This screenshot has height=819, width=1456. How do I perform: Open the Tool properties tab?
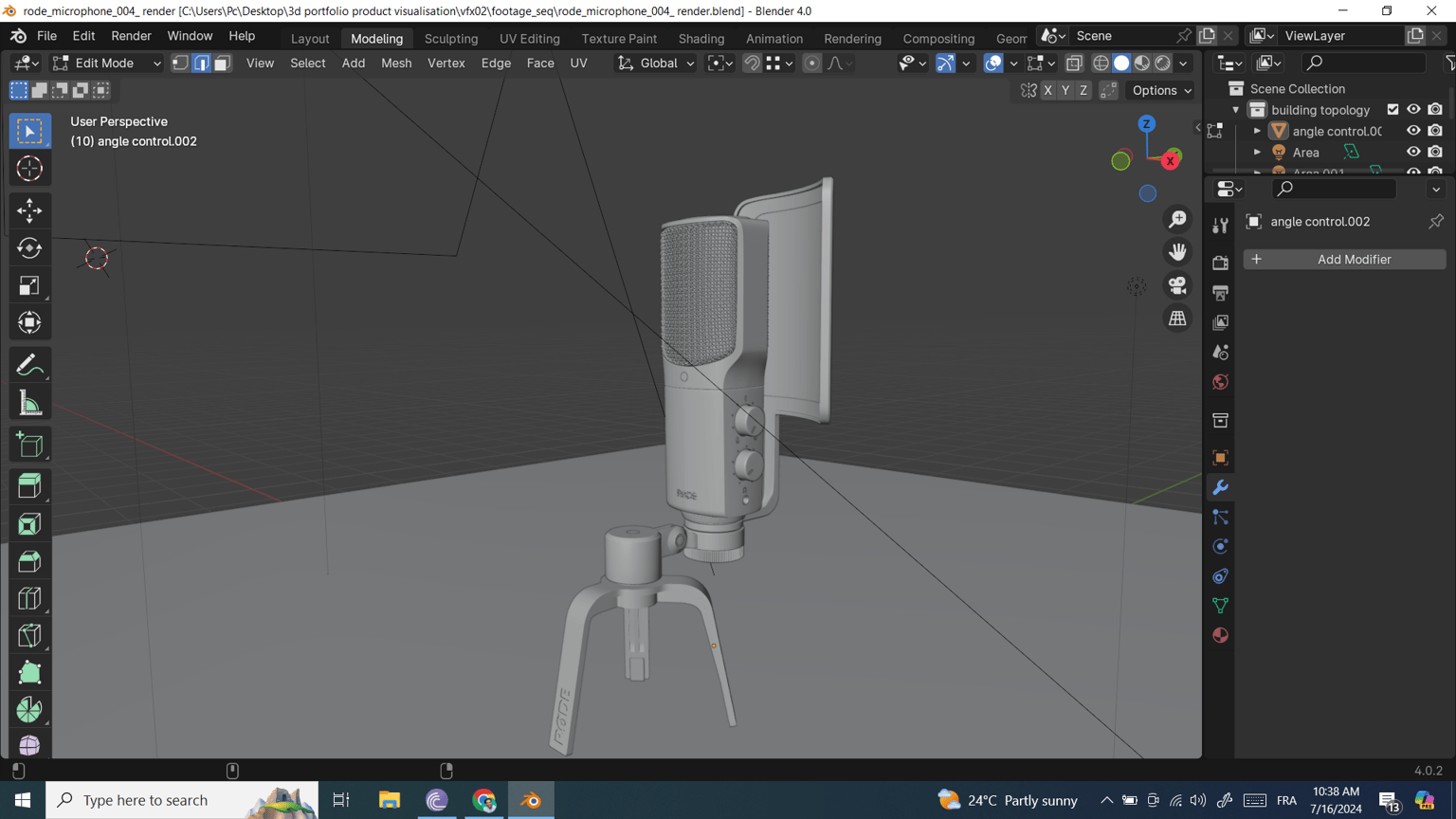(1220, 225)
